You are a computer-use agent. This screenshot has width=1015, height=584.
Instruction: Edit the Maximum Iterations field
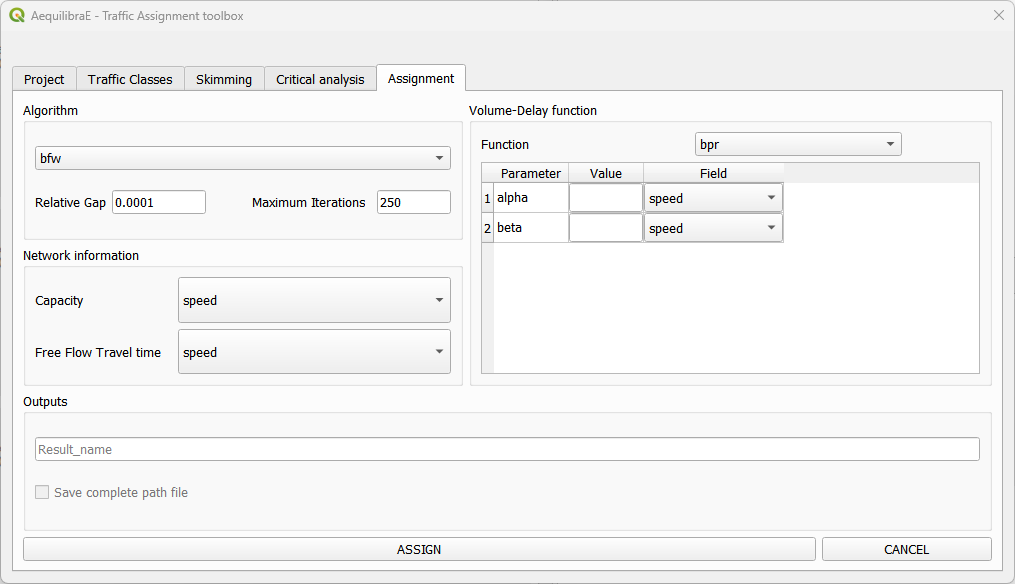[x=413, y=202]
